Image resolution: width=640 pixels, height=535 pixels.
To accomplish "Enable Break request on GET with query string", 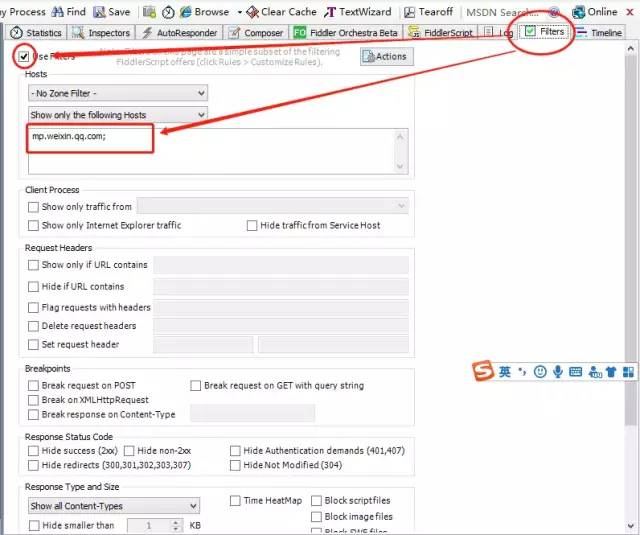I will tap(196, 386).
